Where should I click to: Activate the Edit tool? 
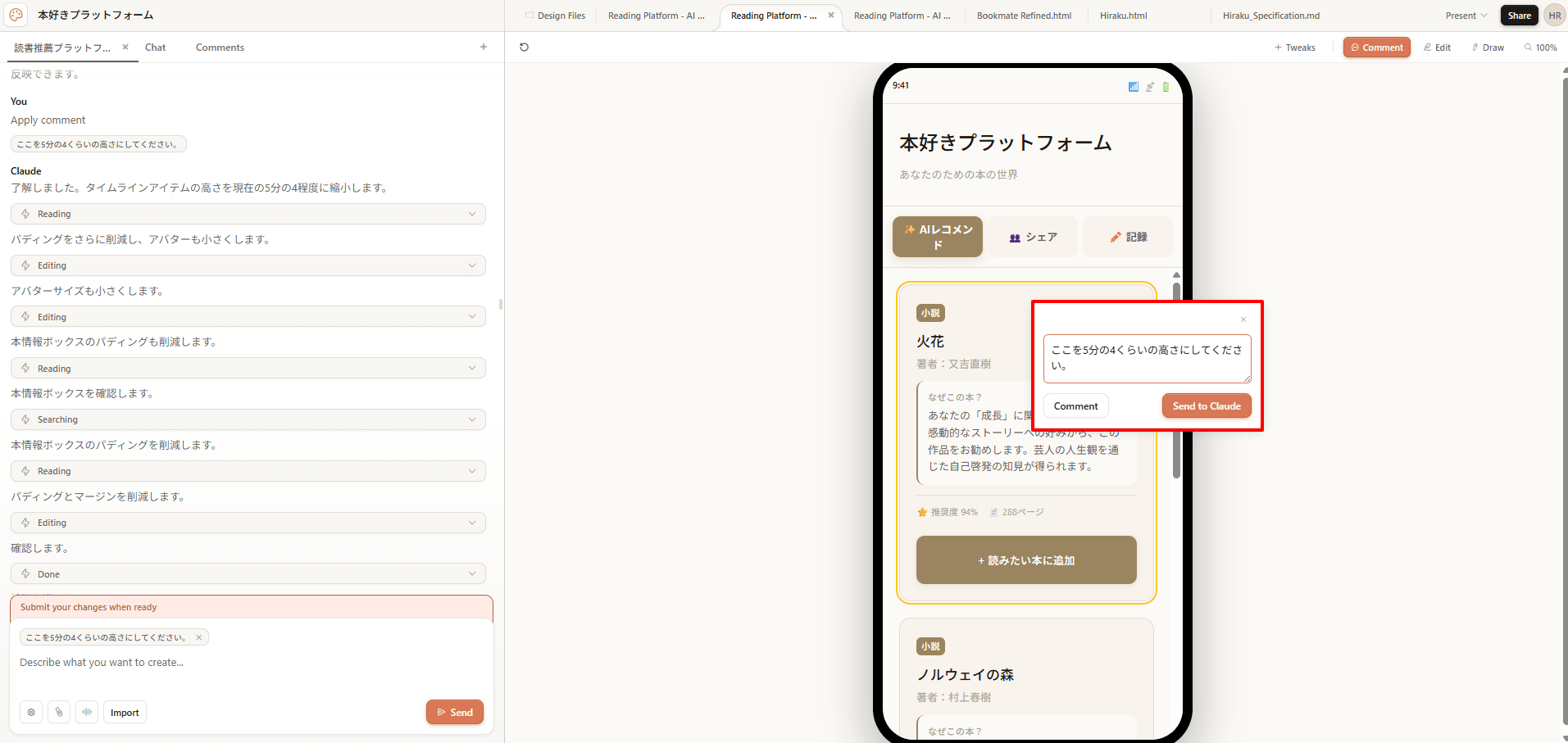pos(1438,48)
